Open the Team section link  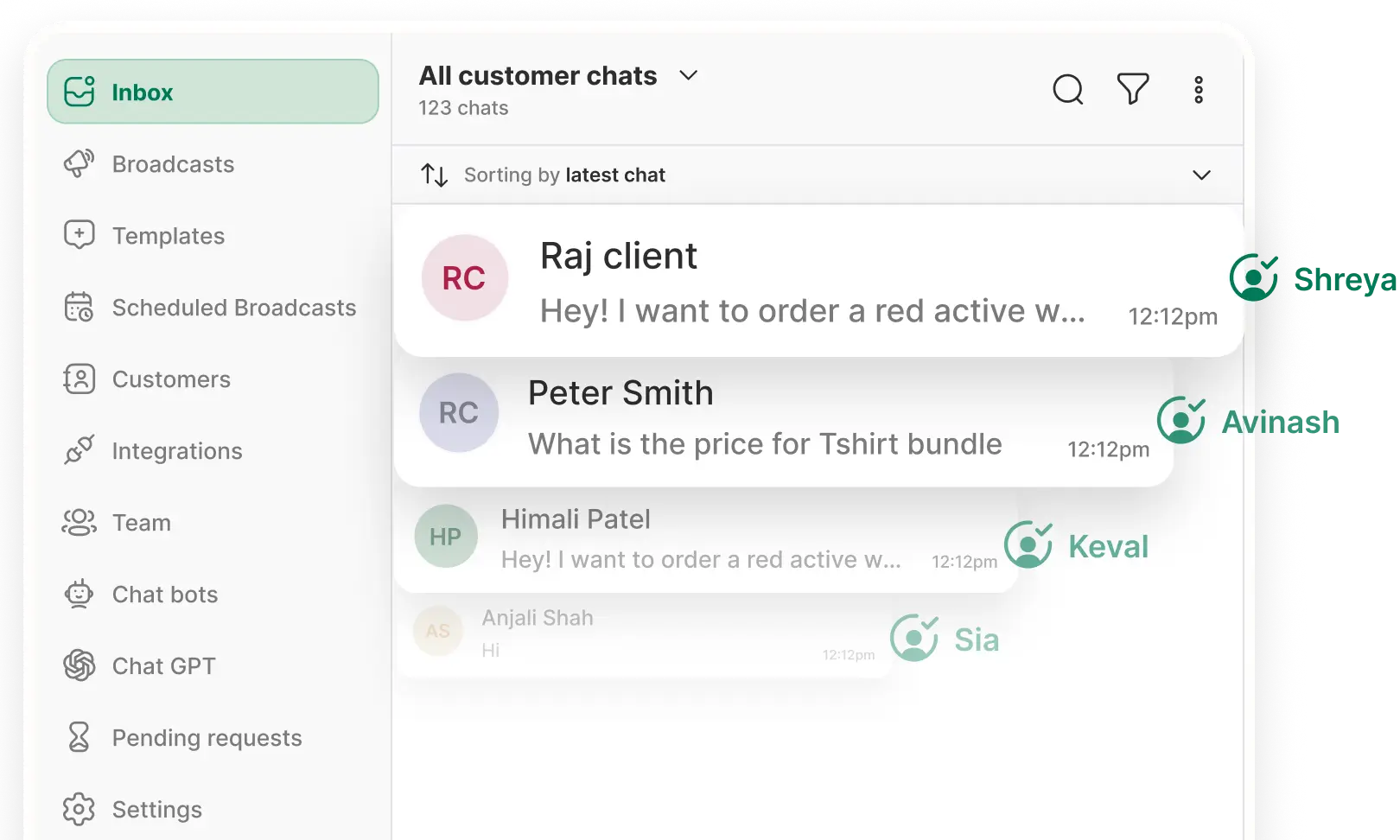click(142, 523)
